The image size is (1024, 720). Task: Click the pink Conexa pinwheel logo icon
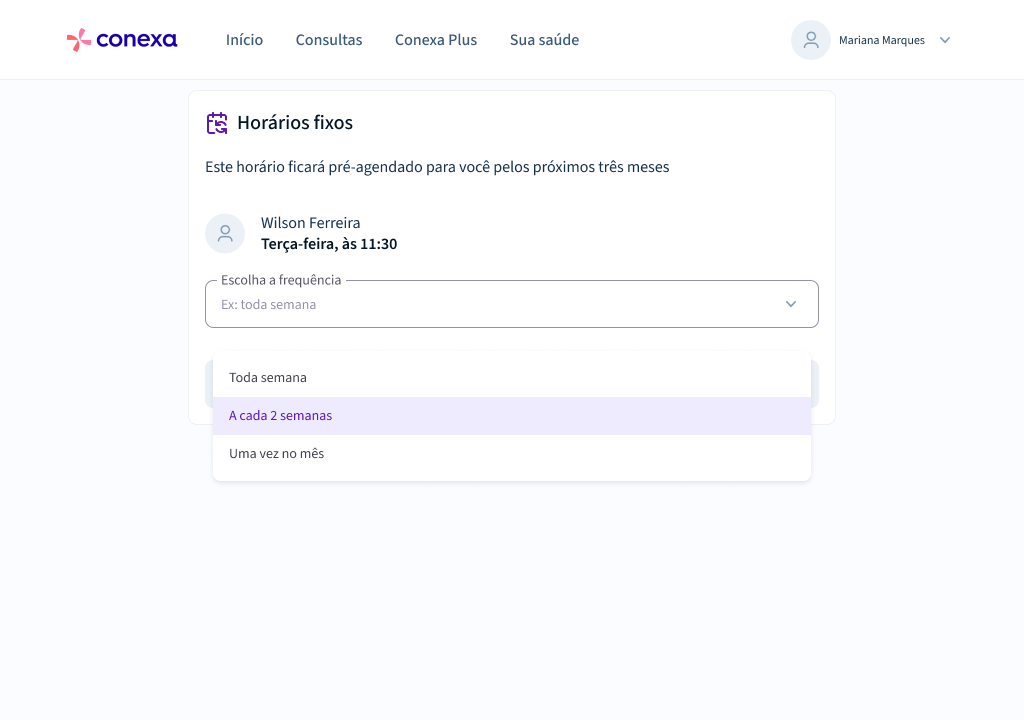tap(78, 40)
